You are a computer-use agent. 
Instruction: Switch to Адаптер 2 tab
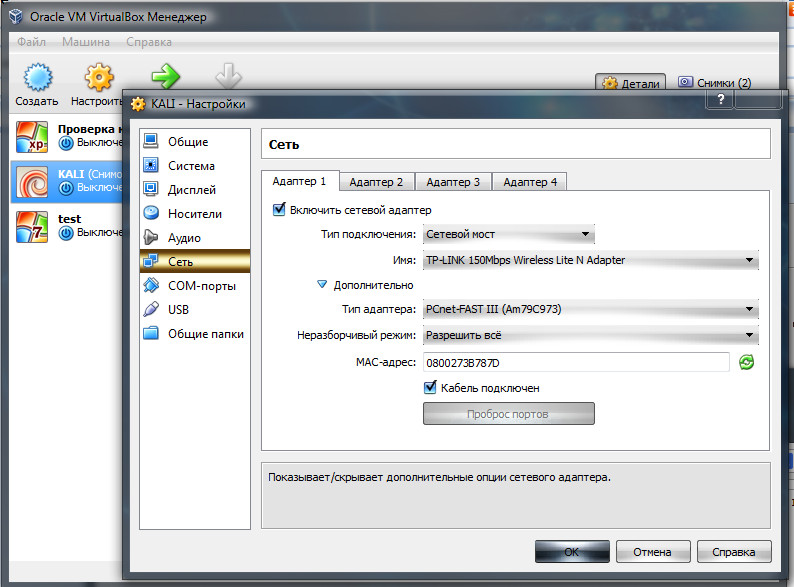pyautogui.click(x=376, y=182)
